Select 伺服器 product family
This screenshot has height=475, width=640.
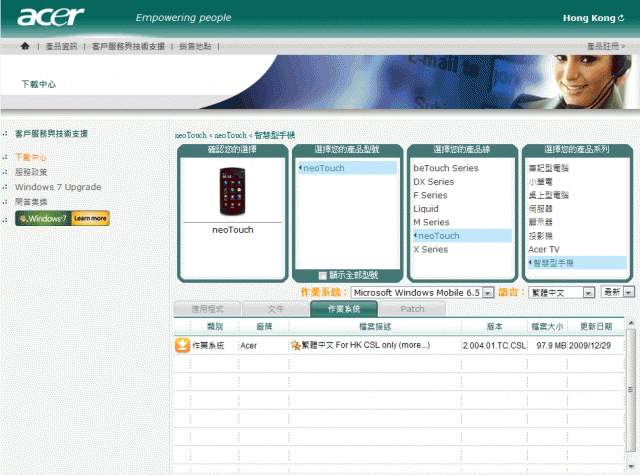point(540,209)
